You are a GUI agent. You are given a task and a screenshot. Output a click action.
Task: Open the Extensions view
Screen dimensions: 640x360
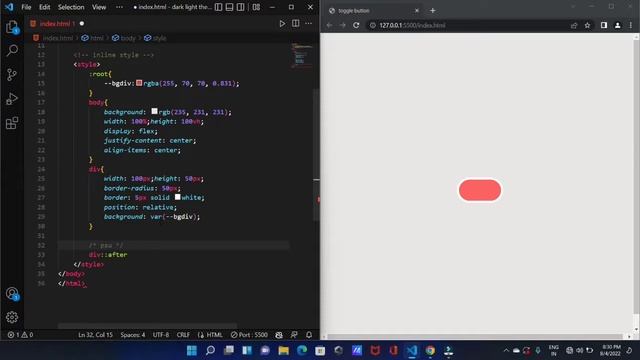[12, 123]
